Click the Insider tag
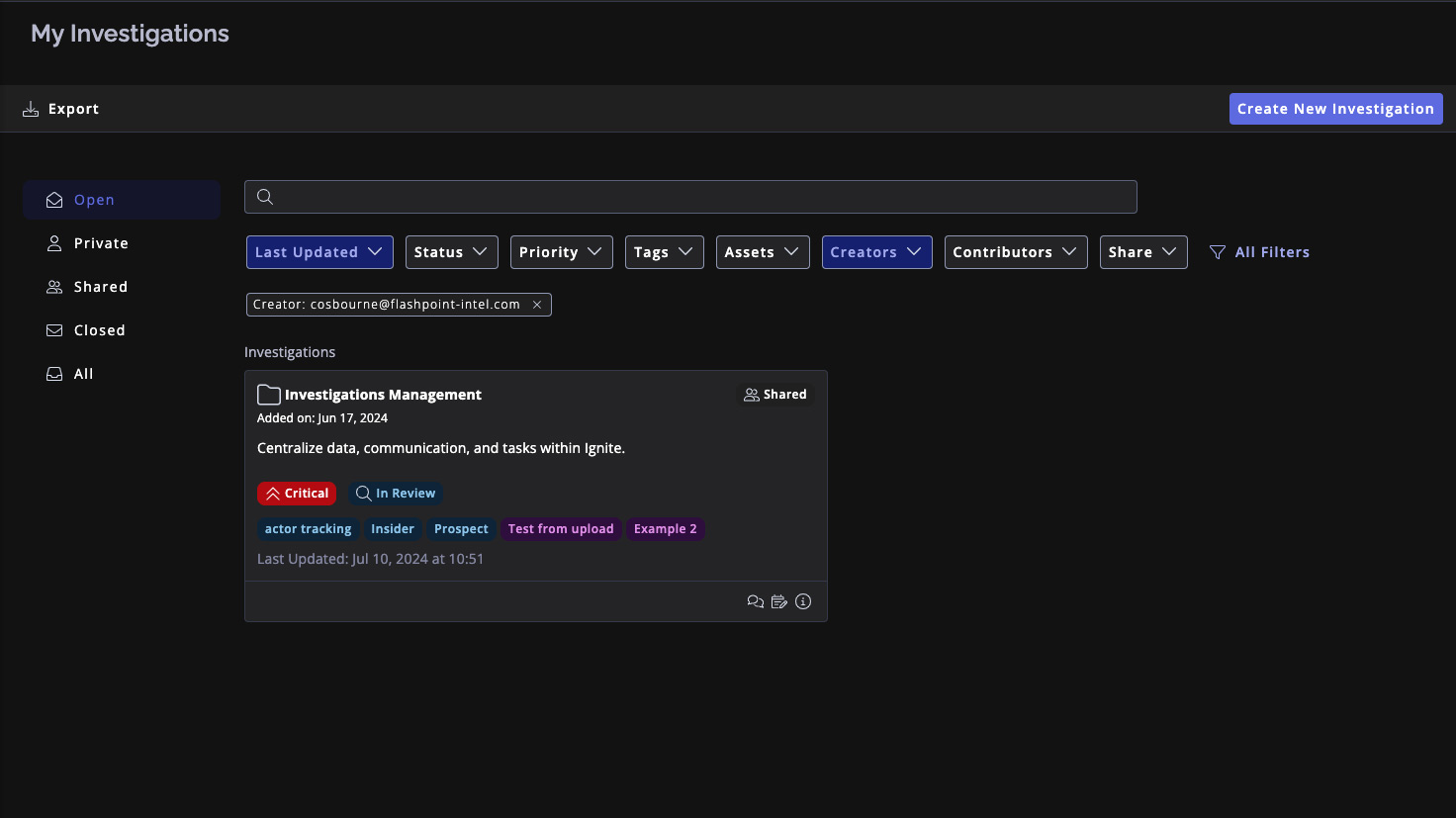Screen dimensions: 1456x818 pyautogui.click(x=393, y=529)
